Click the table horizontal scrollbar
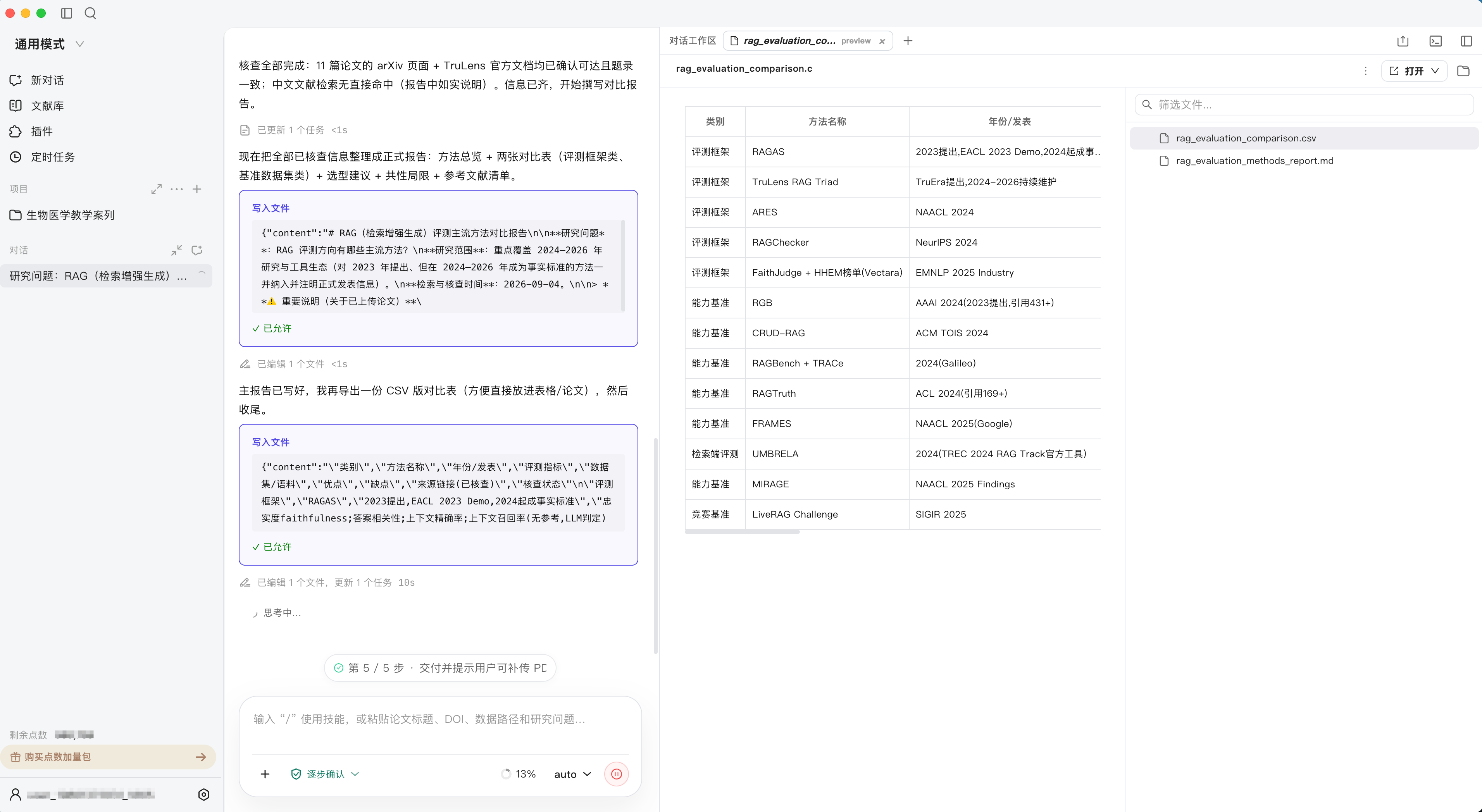This screenshot has height=812, width=1482. 742,532
